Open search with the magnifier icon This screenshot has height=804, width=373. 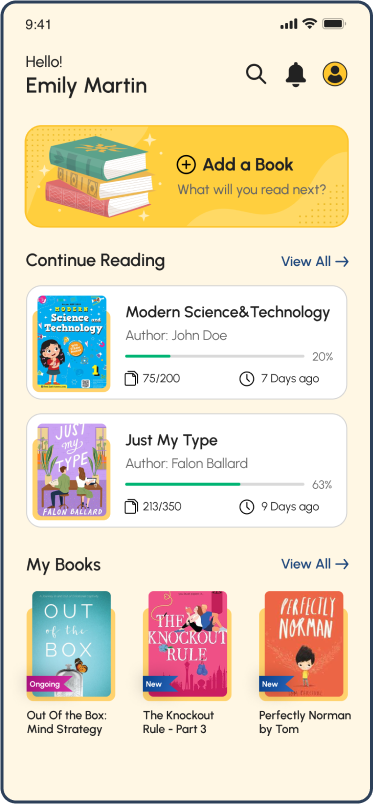point(256,74)
